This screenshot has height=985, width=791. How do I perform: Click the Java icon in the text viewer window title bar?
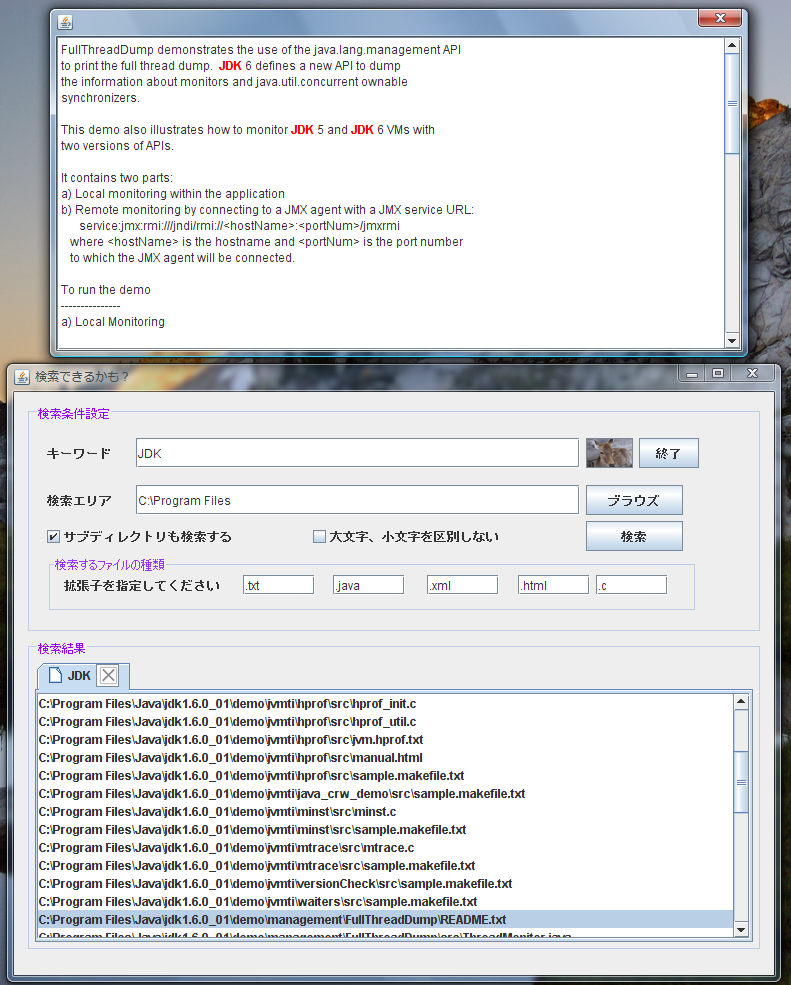tap(65, 22)
